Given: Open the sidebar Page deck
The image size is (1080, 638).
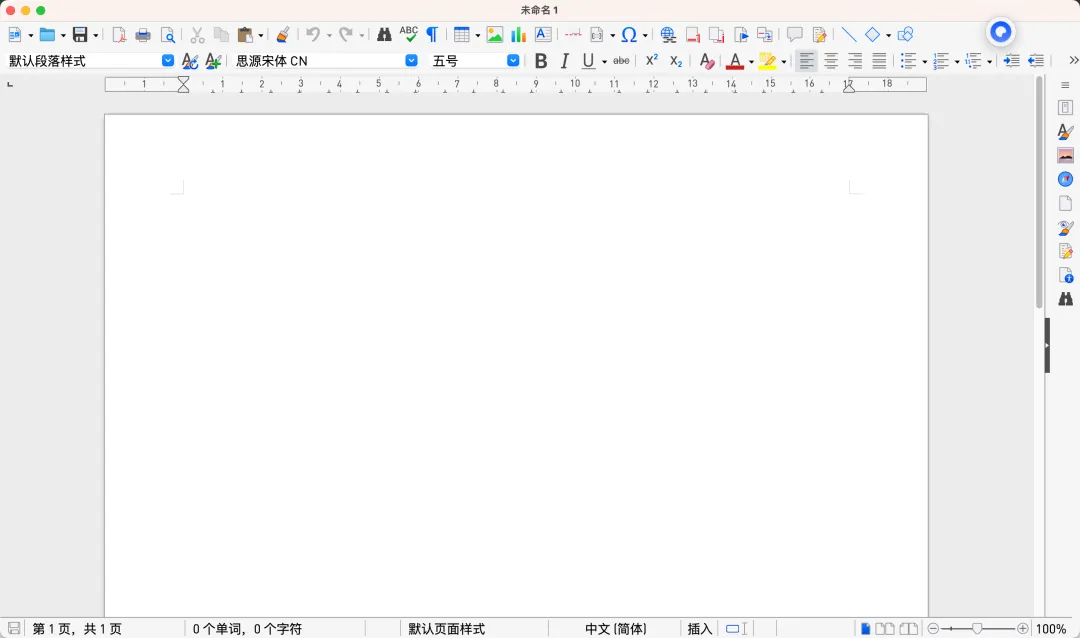Looking at the screenshot, I should coord(1065,203).
